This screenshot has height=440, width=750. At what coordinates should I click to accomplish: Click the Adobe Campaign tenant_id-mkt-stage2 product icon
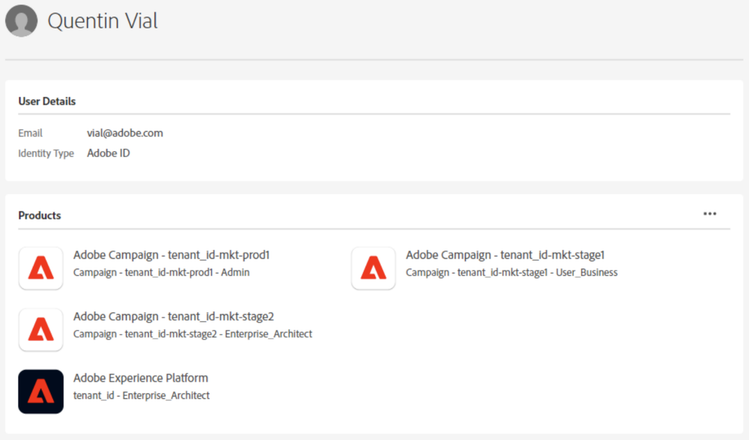[41, 328]
